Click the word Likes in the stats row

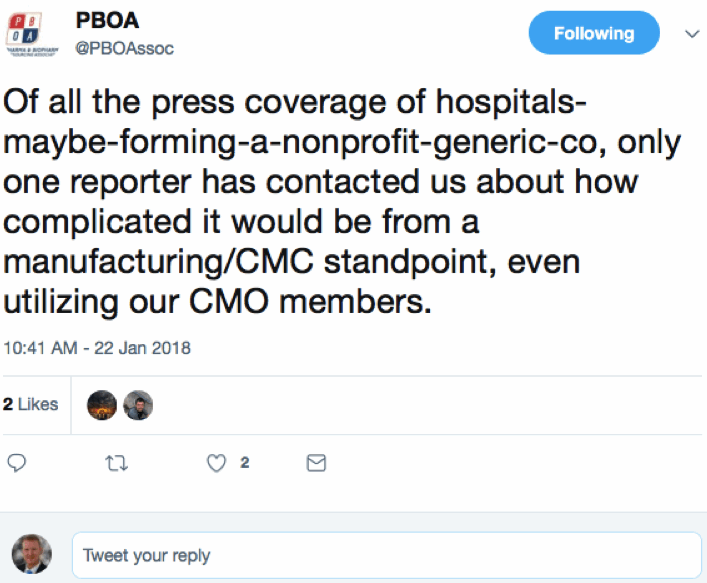(38, 404)
